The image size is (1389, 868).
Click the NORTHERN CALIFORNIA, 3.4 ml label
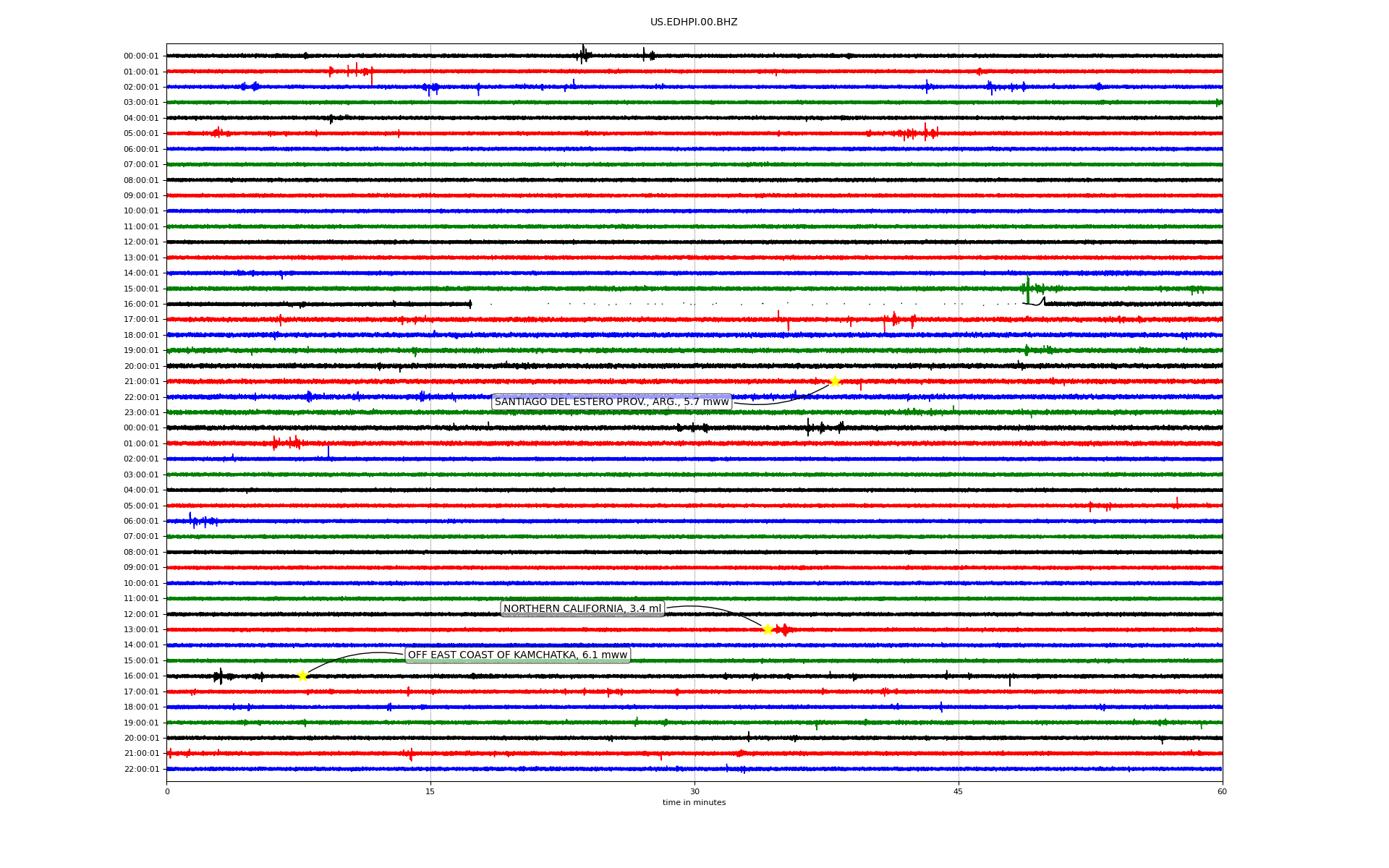point(582,609)
